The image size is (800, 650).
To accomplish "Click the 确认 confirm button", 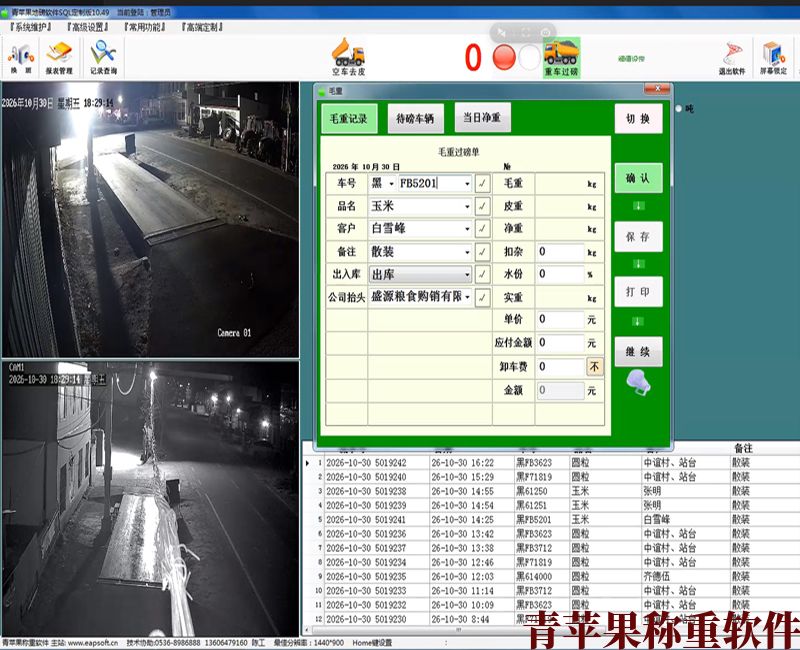I will point(638,178).
